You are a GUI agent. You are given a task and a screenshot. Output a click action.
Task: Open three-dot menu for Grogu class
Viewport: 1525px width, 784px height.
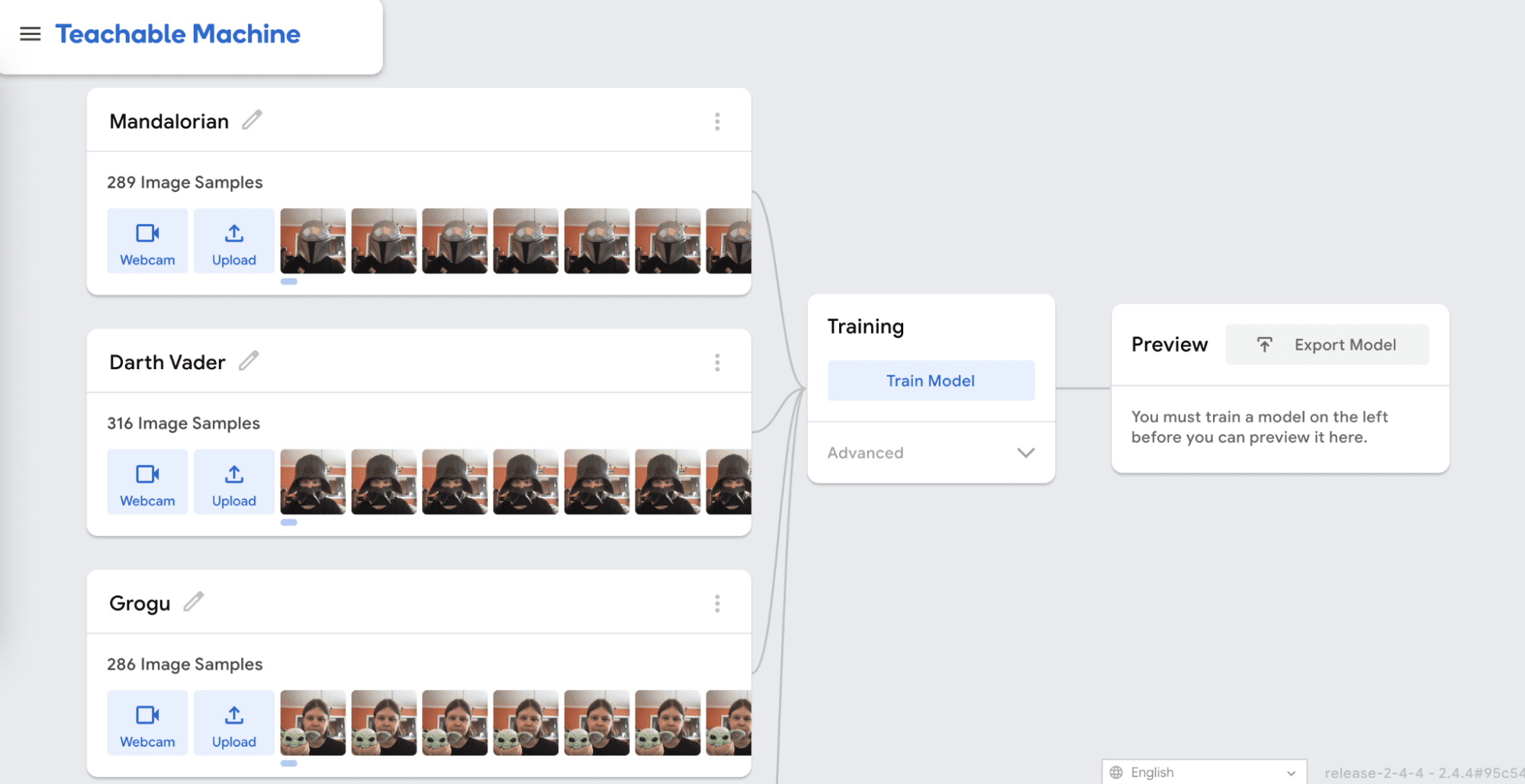(717, 604)
